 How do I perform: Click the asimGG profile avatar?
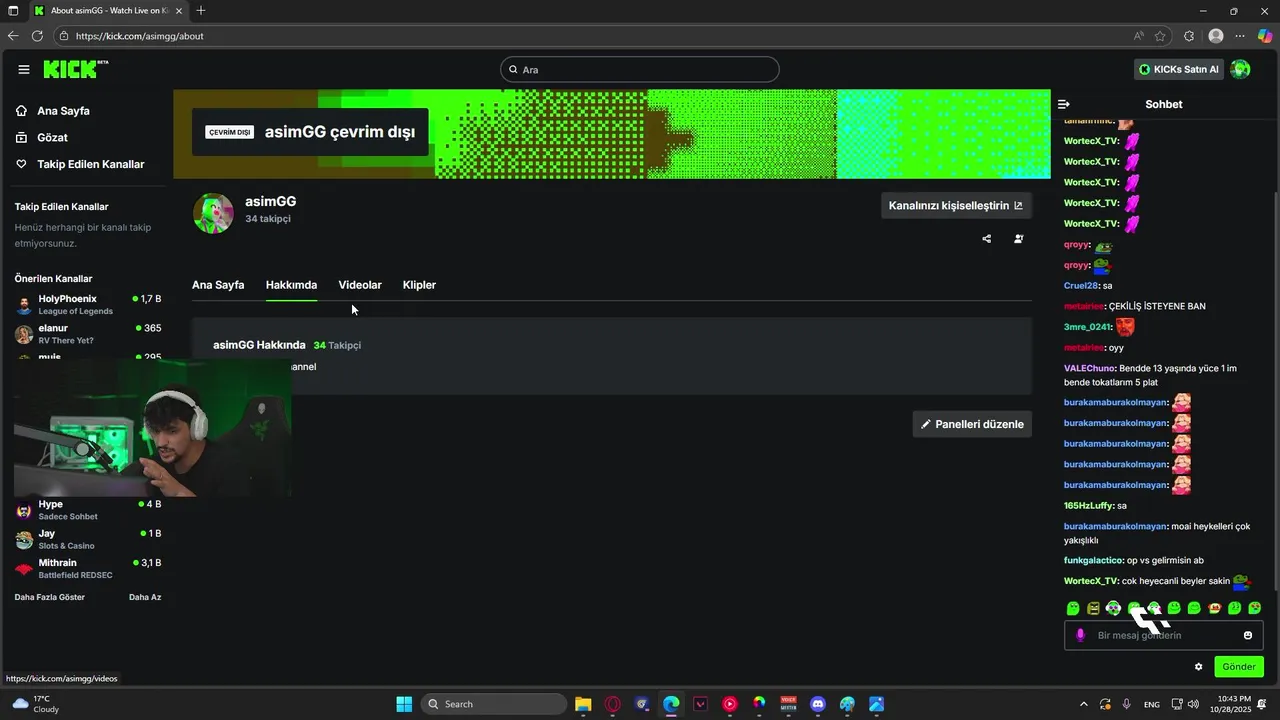pos(213,213)
